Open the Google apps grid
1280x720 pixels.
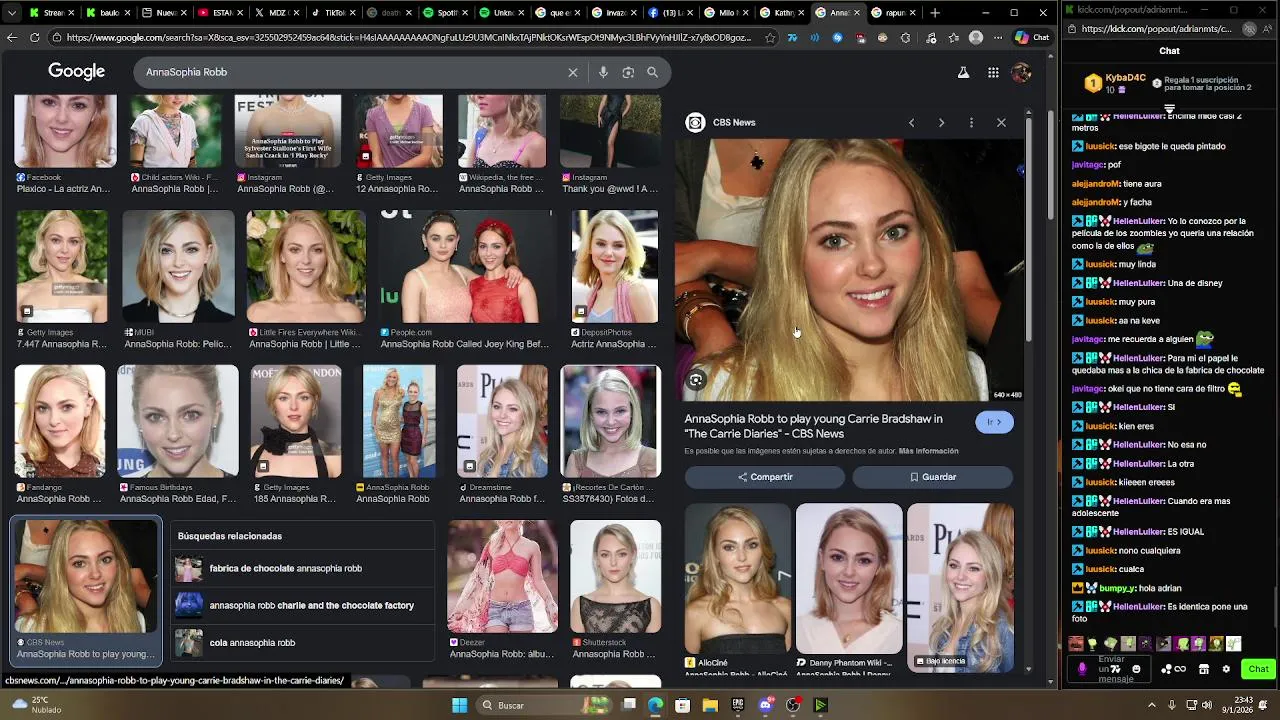[x=993, y=72]
